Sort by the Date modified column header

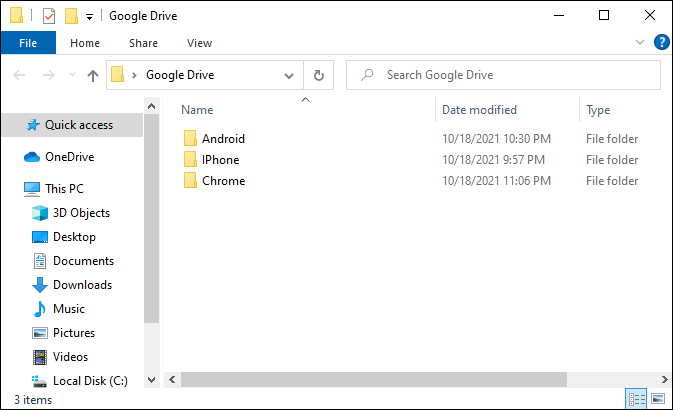point(479,110)
